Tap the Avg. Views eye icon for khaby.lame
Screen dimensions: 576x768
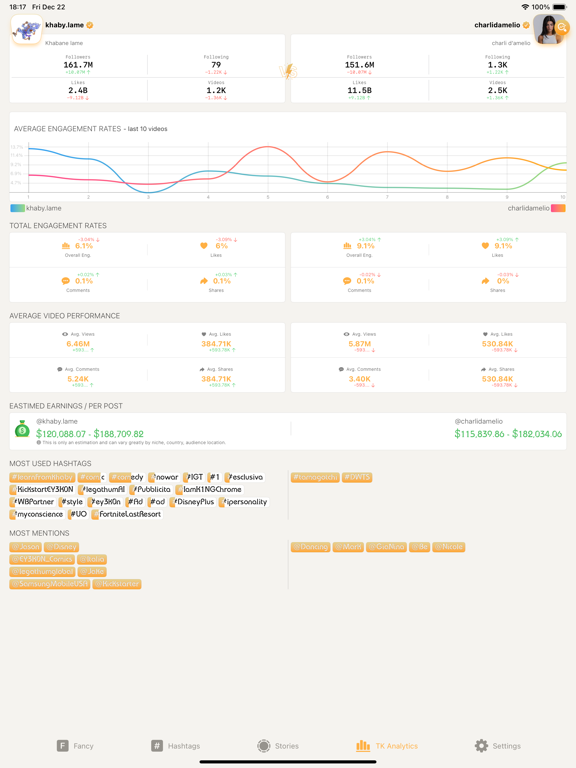(65, 334)
